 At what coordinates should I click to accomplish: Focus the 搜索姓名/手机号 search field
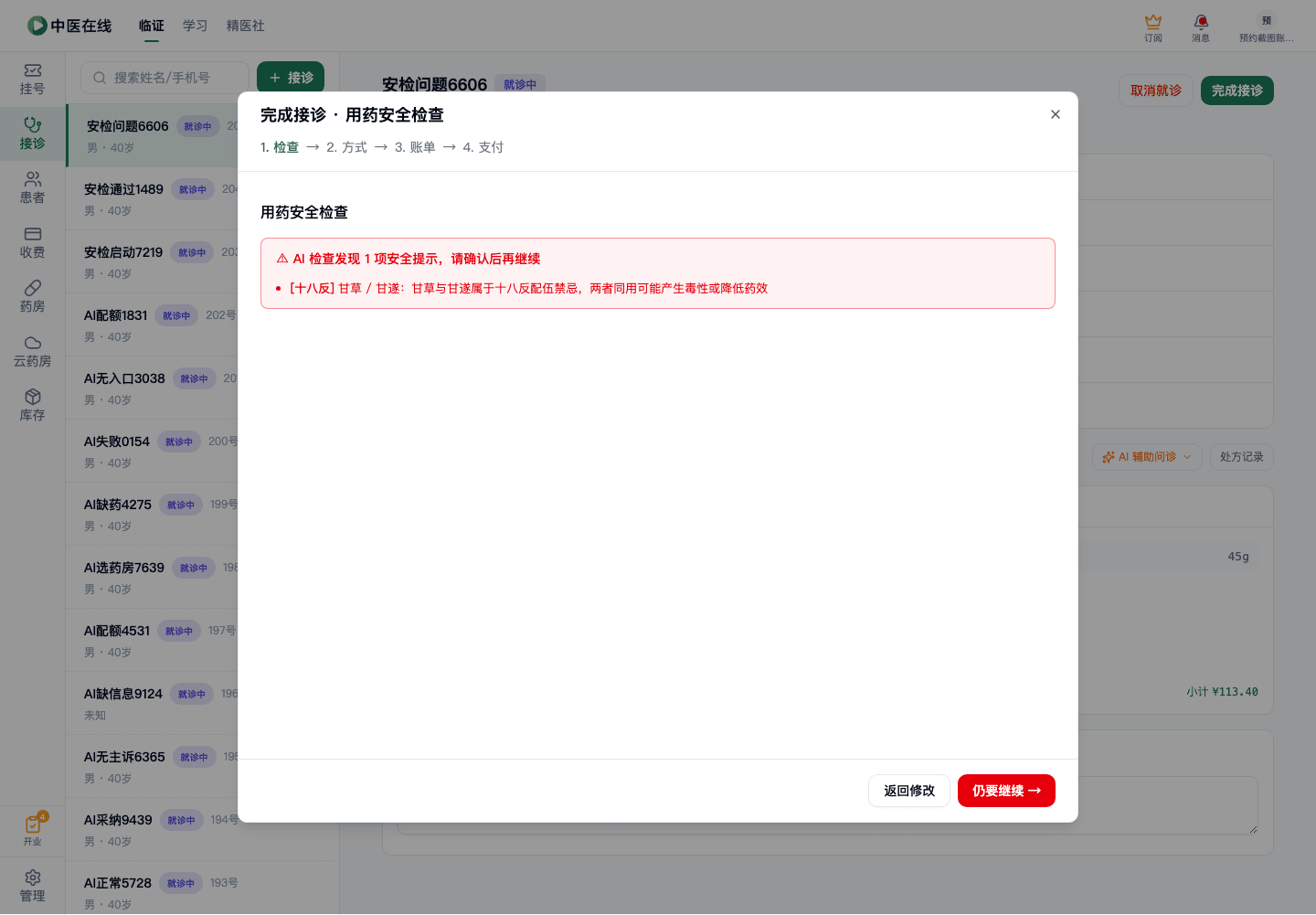tap(164, 78)
